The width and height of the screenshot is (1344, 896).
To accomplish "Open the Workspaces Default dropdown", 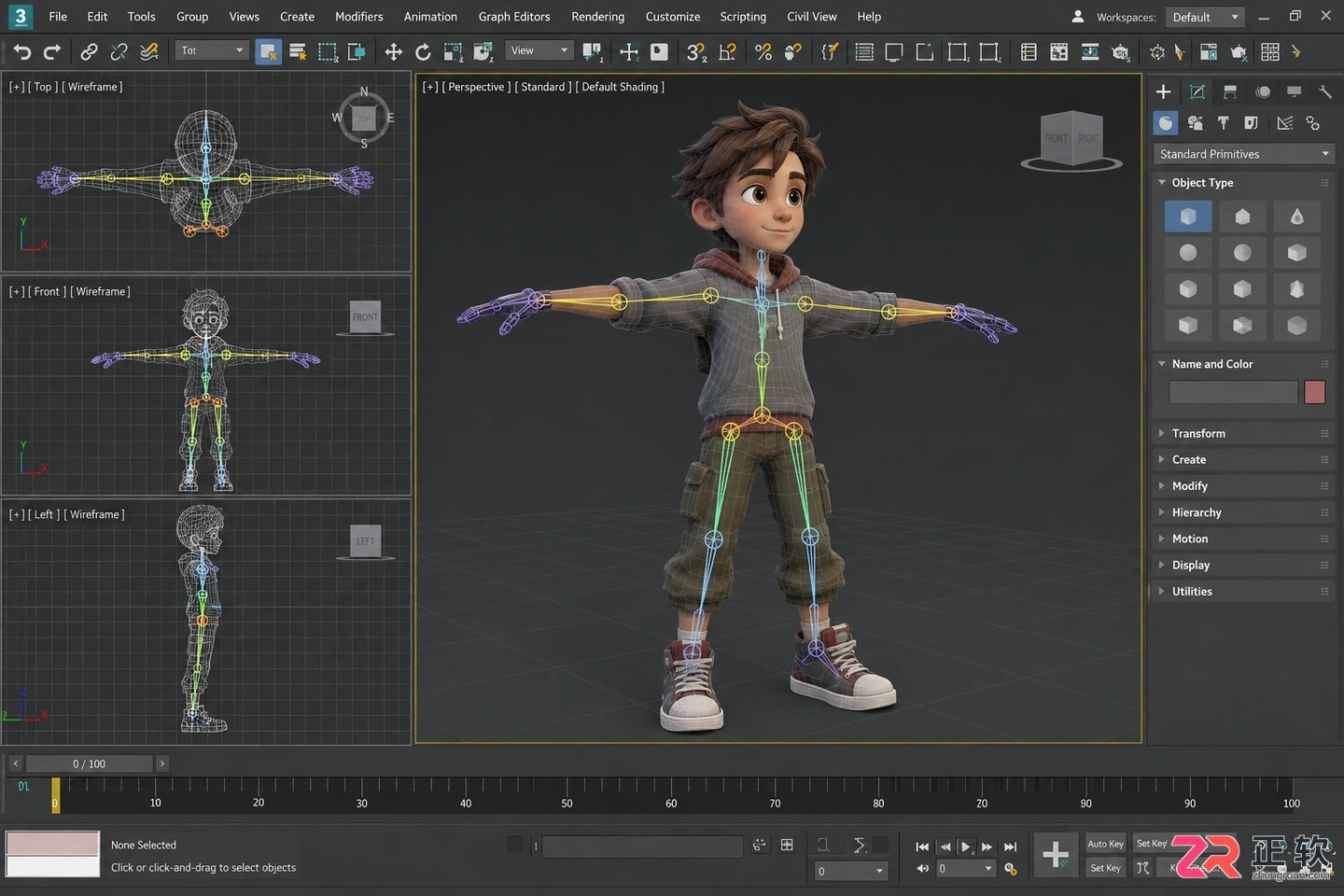I will coord(1205,17).
